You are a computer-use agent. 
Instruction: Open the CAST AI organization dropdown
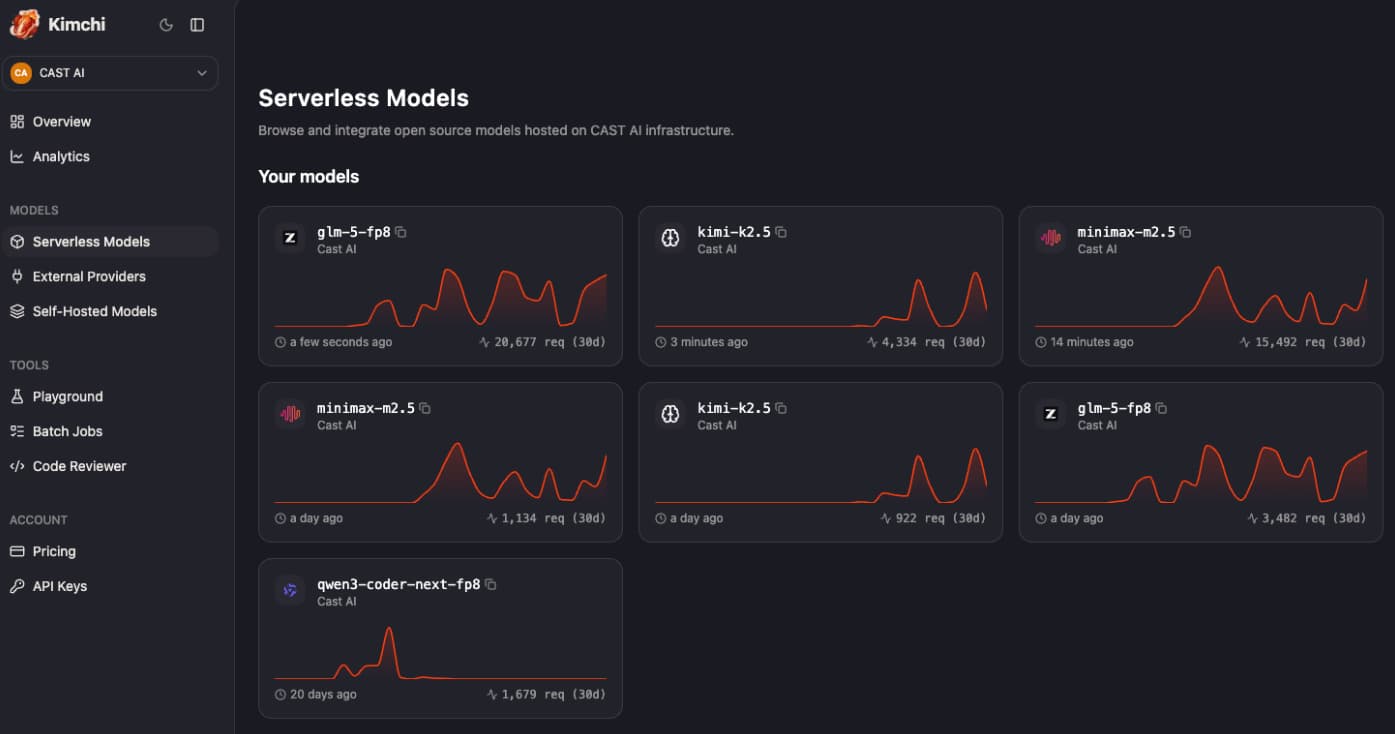tap(110, 73)
